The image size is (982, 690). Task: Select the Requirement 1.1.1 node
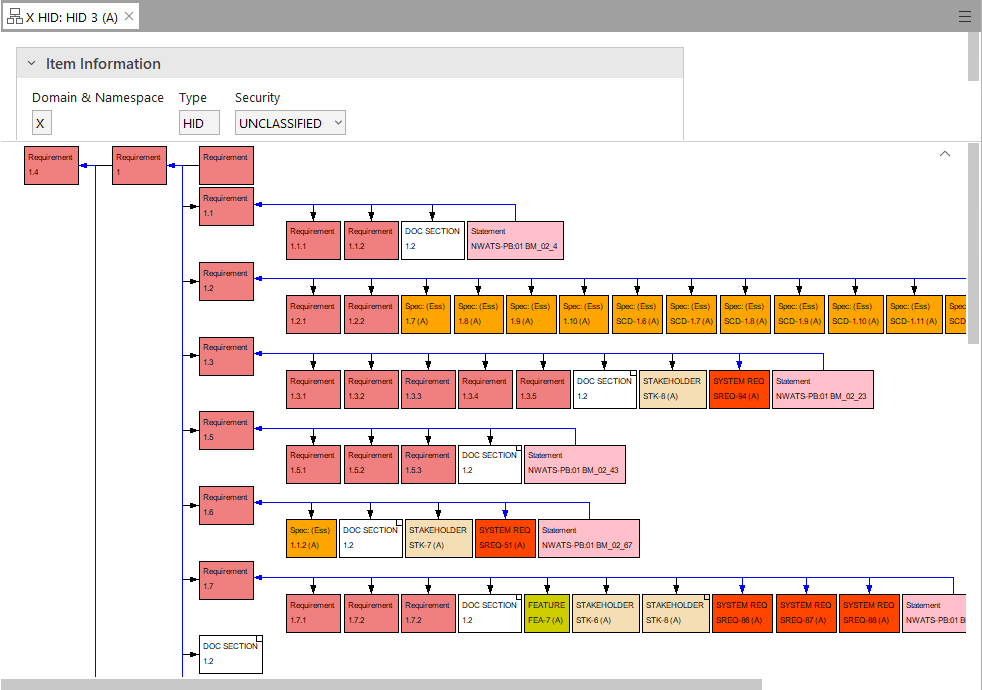coord(313,240)
